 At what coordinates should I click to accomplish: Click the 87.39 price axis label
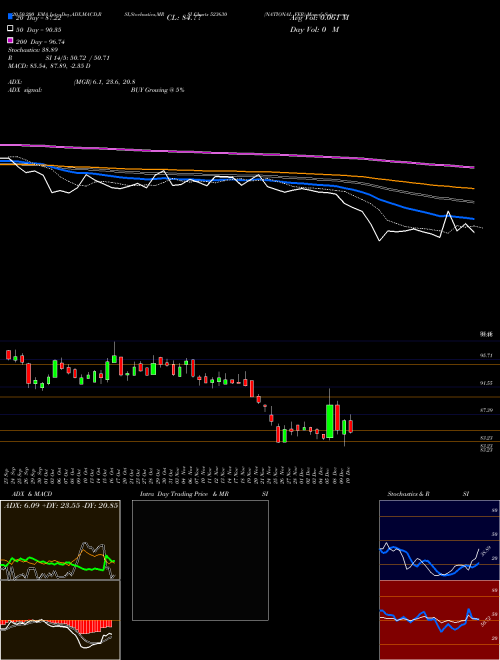coord(487,410)
